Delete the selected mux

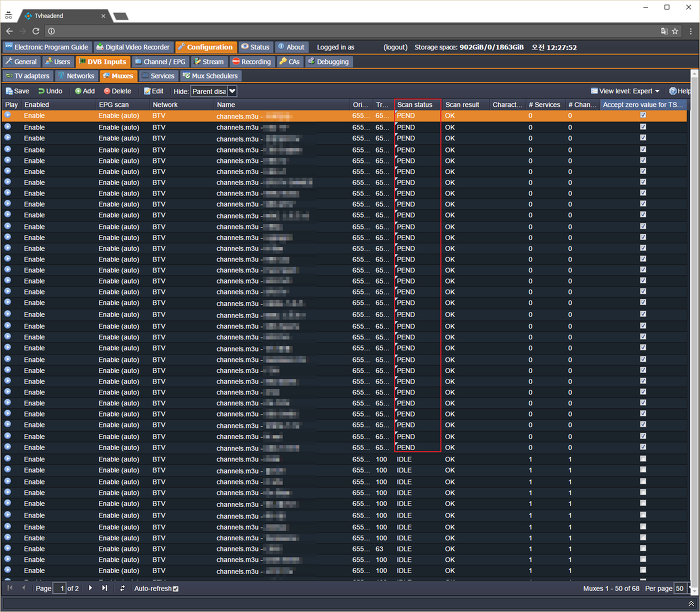tap(117, 91)
